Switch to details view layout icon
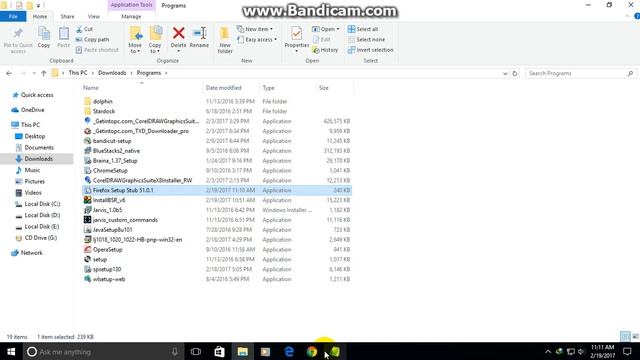Image resolution: width=640 pixels, height=360 pixels. point(625,336)
